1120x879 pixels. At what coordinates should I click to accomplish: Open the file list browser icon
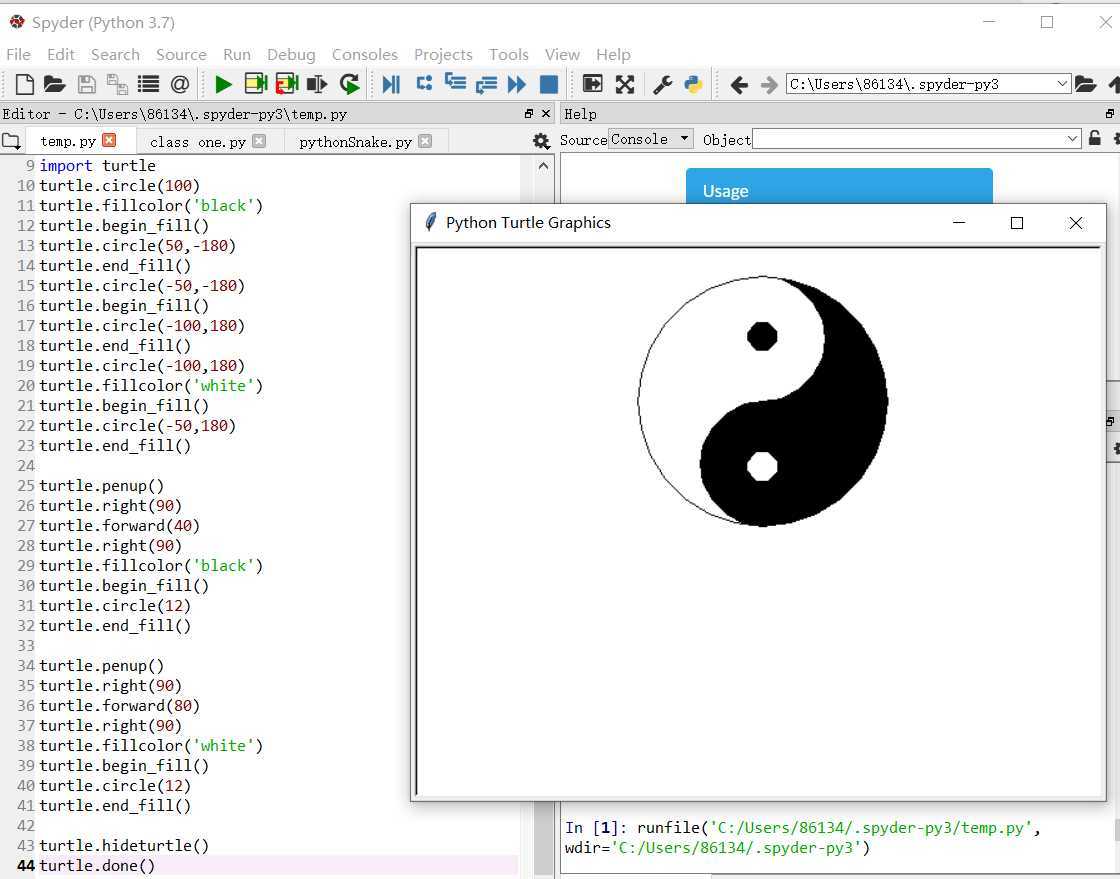[149, 84]
